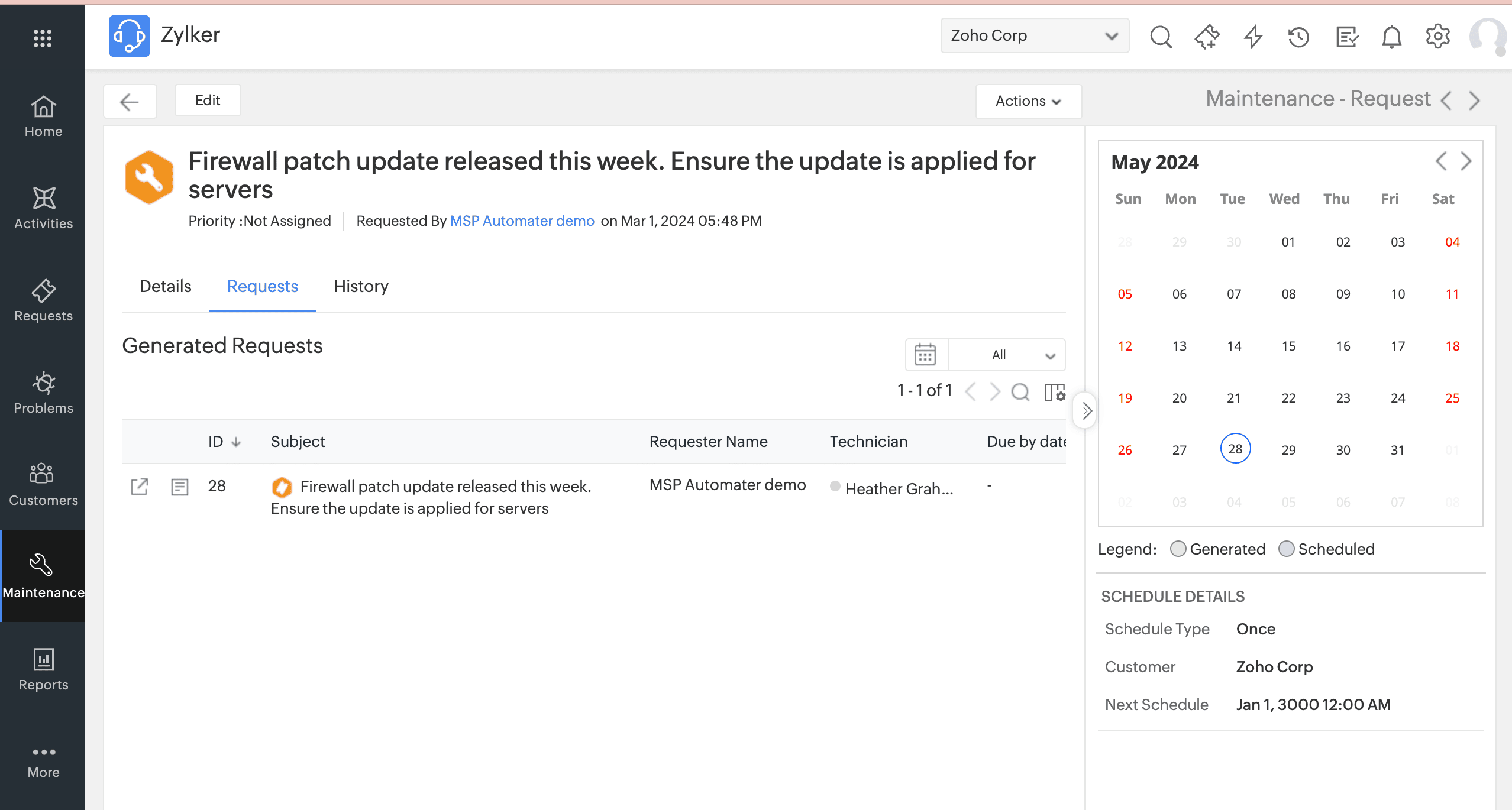The width and height of the screenshot is (1512, 810).
Task: Click the Edit button
Action: [x=208, y=101]
